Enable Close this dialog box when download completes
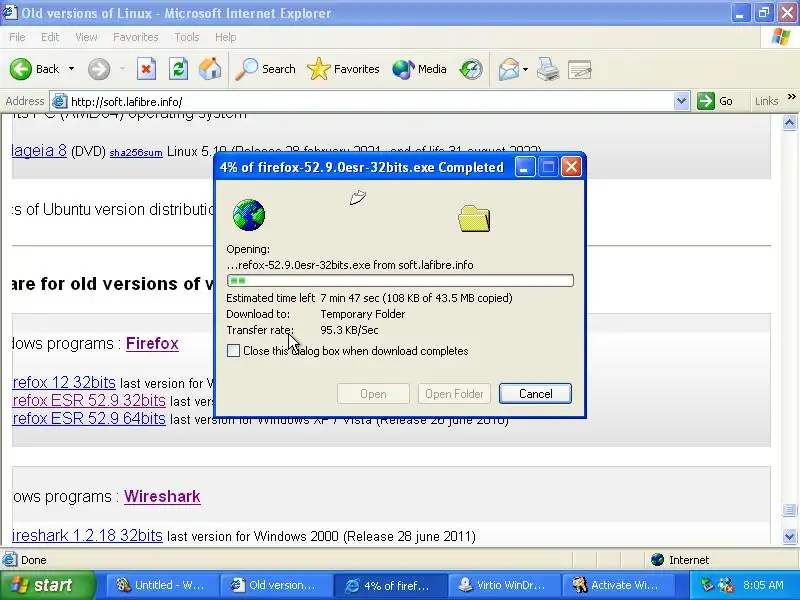This screenshot has height=600, width=800. pos(233,351)
